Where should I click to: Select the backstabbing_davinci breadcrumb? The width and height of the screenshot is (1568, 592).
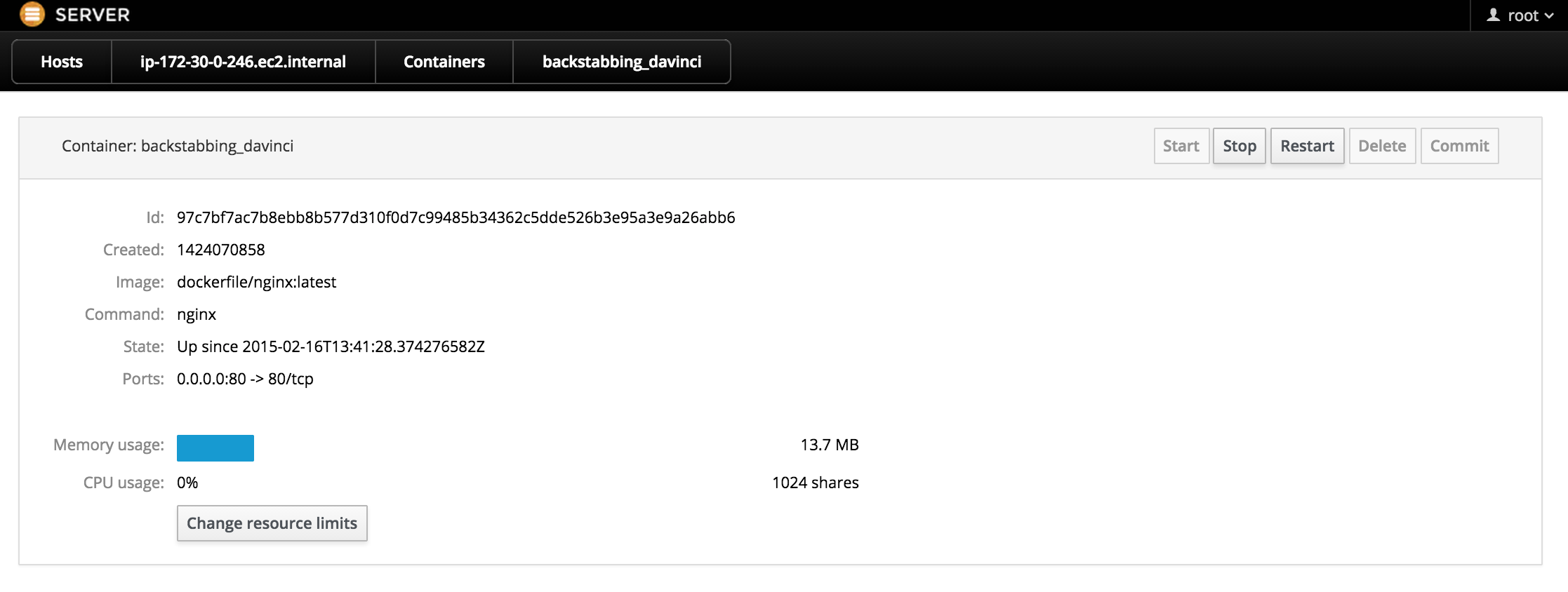(x=622, y=62)
